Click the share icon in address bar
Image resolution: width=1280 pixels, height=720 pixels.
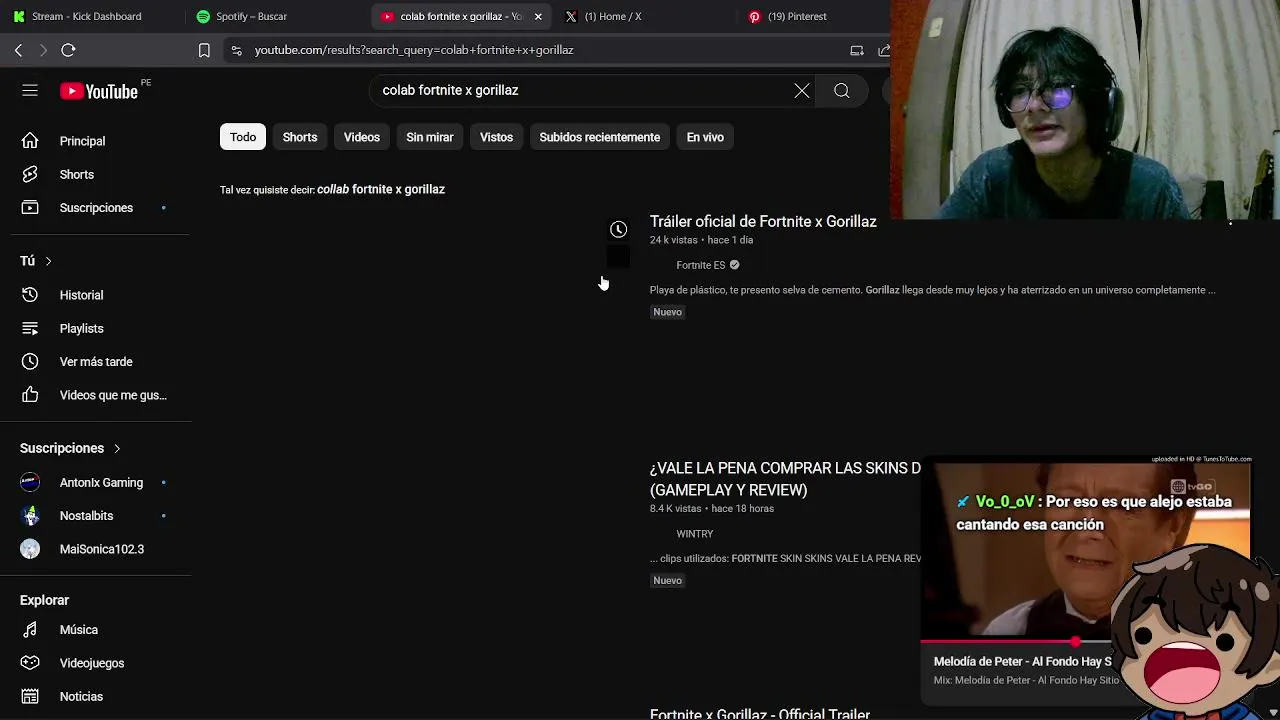click(884, 50)
